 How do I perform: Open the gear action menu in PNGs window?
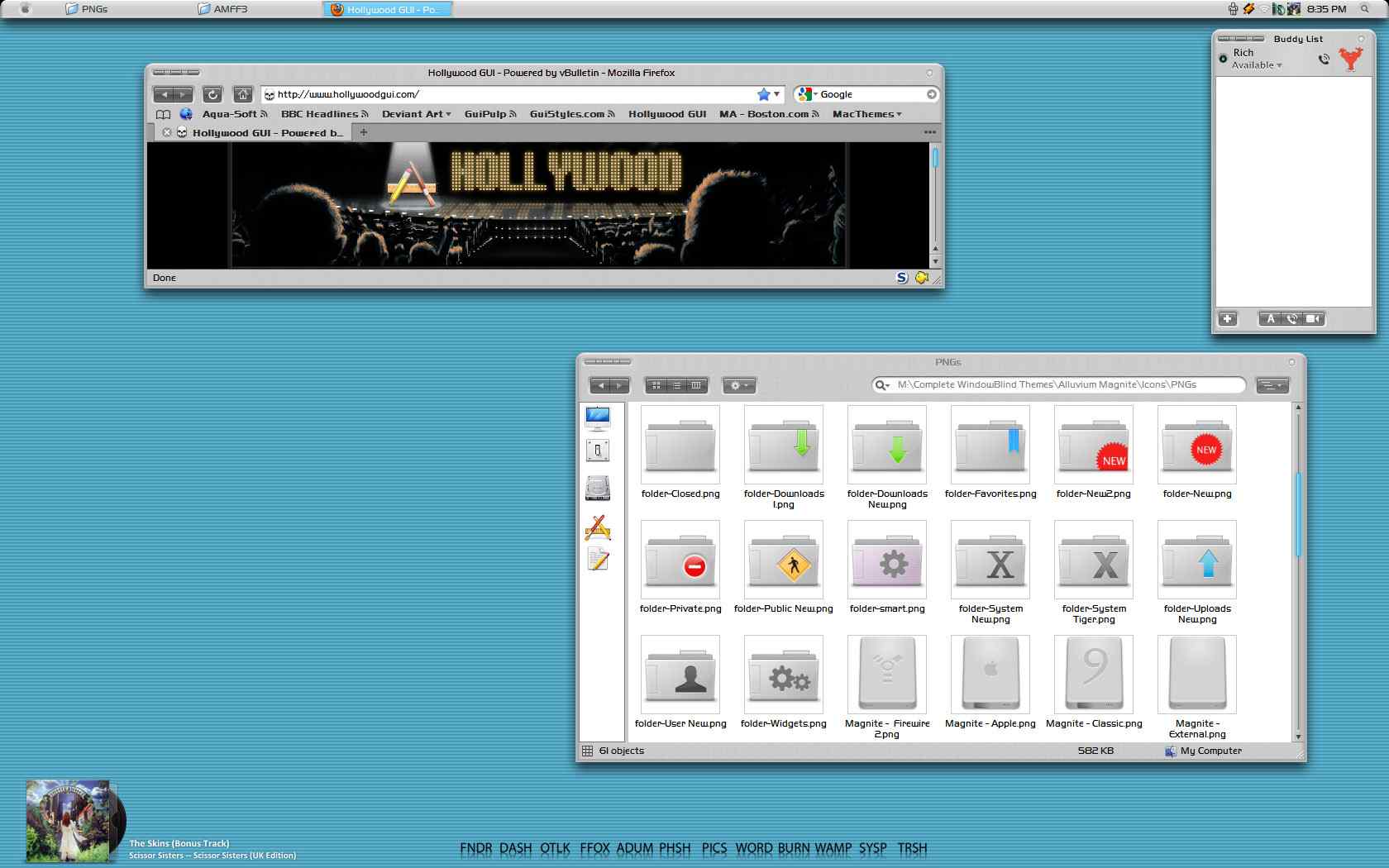click(x=739, y=385)
